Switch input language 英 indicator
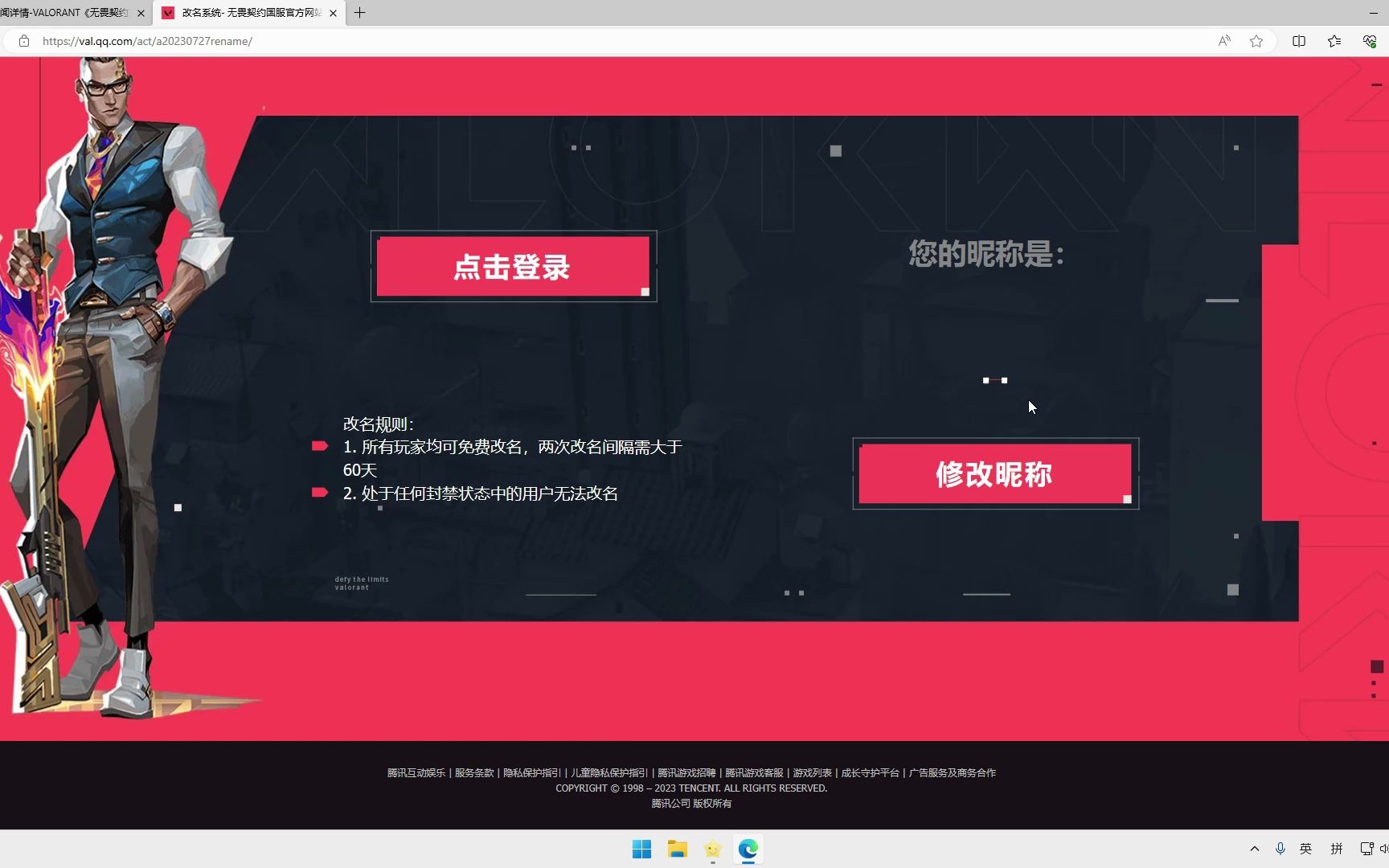This screenshot has width=1389, height=868. [1306, 849]
